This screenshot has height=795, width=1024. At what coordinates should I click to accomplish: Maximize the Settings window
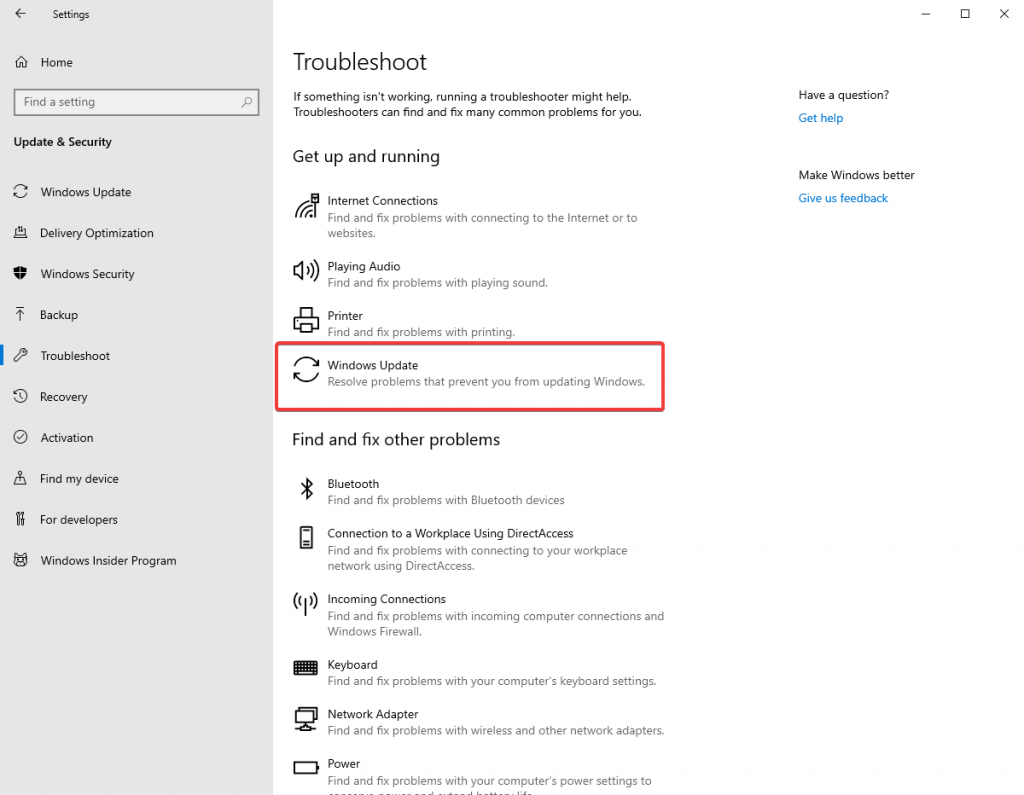coord(965,14)
